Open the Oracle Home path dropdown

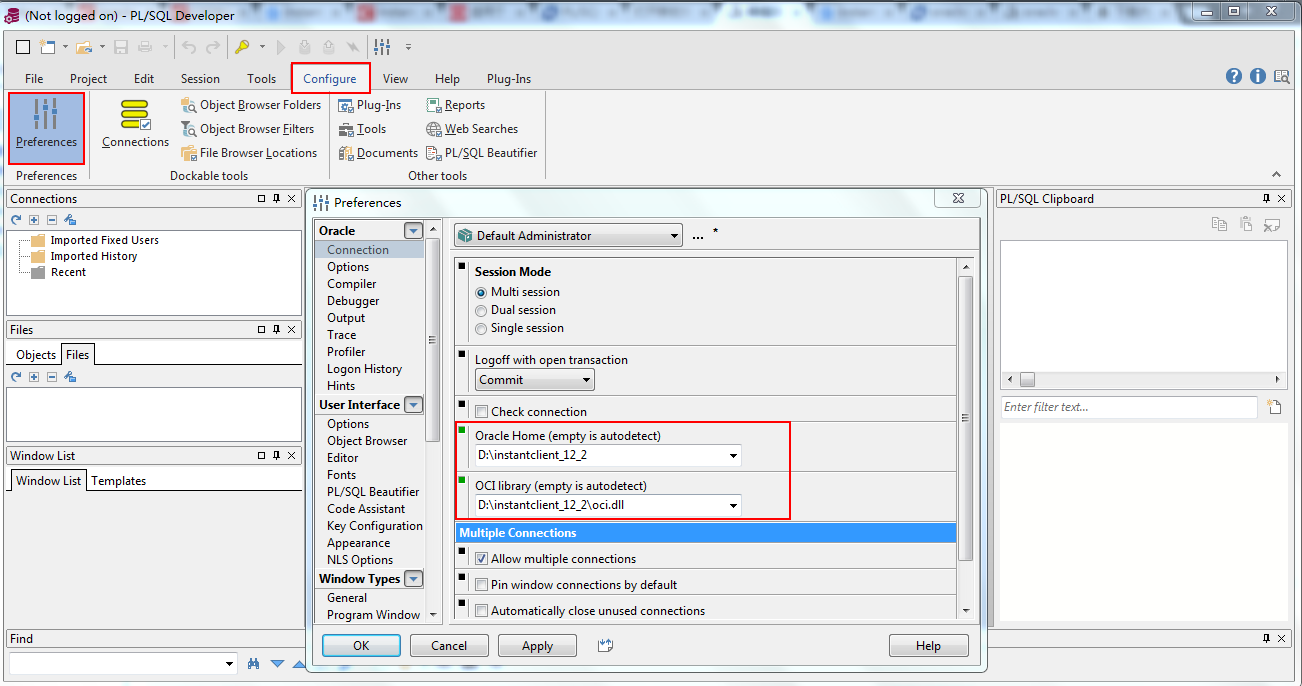[734, 456]
